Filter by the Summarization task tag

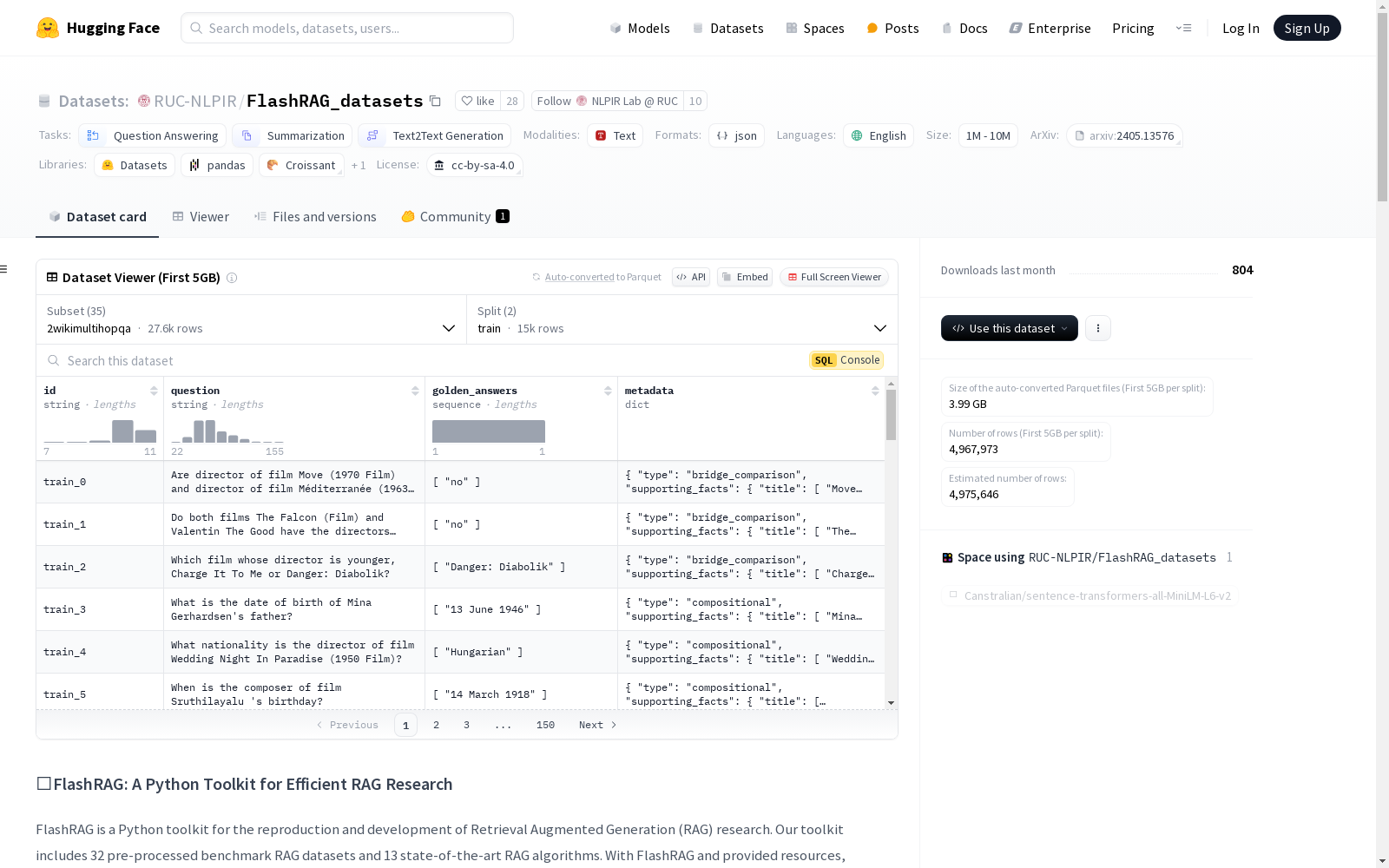(x=293, y=135)
